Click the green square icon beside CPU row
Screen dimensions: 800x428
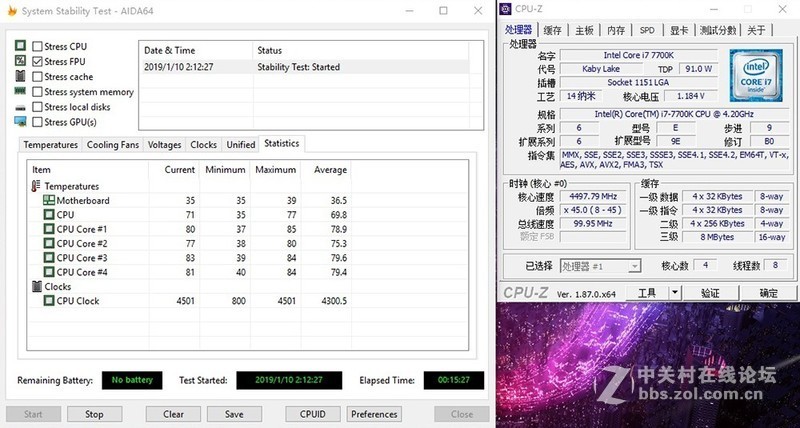point(48,215)
